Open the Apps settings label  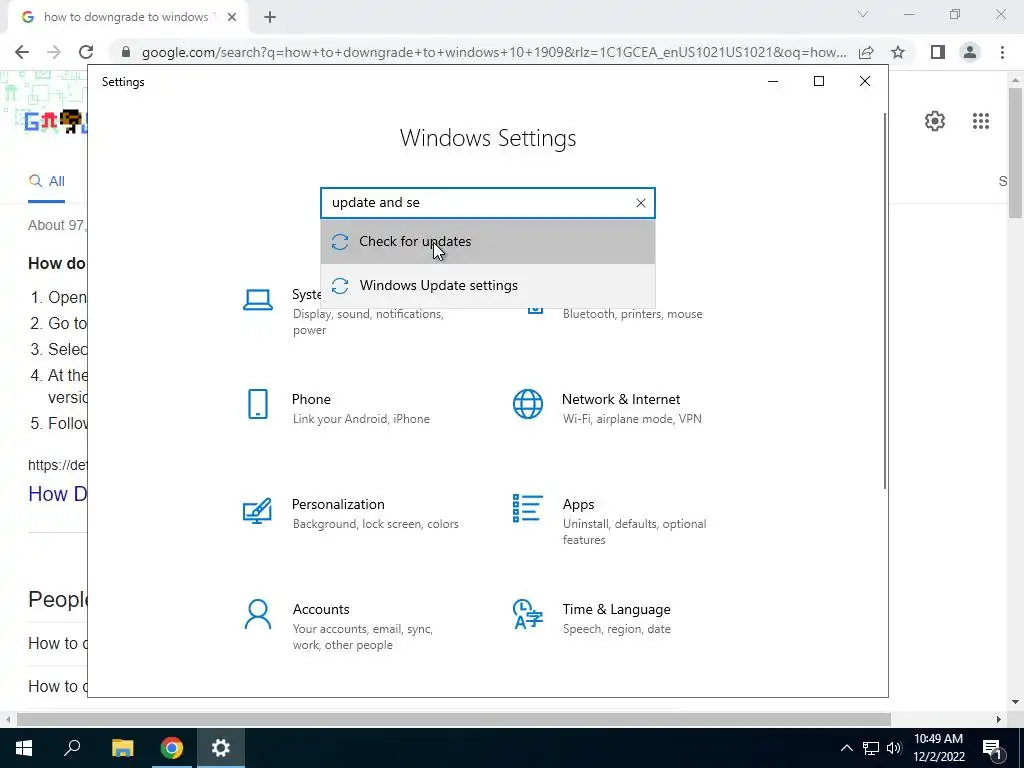[x=578, y=504]
